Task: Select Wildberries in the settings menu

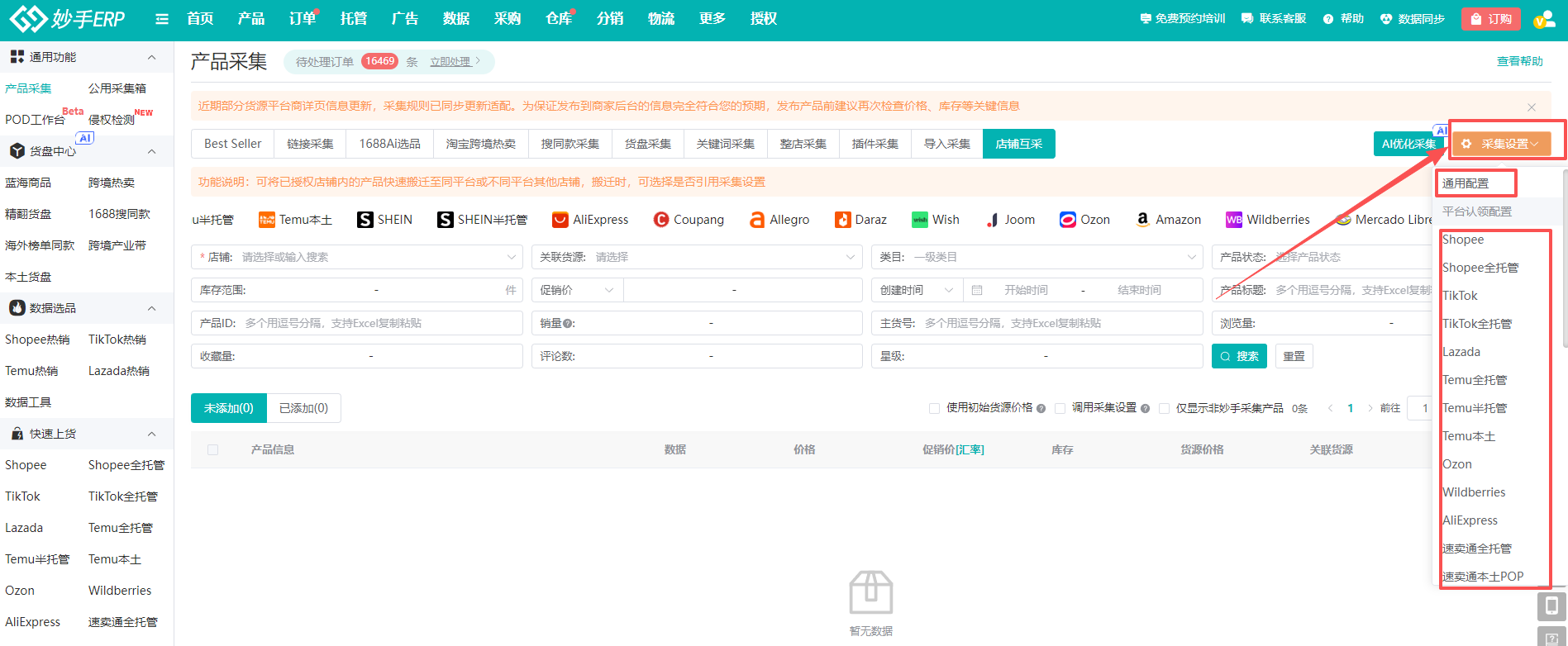Action: click(x=1473, y=492)
